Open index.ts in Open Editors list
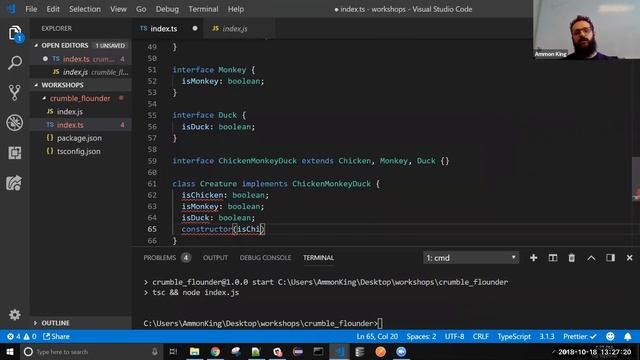The height and width of the screenshot is (360, 640). [81, 59]
